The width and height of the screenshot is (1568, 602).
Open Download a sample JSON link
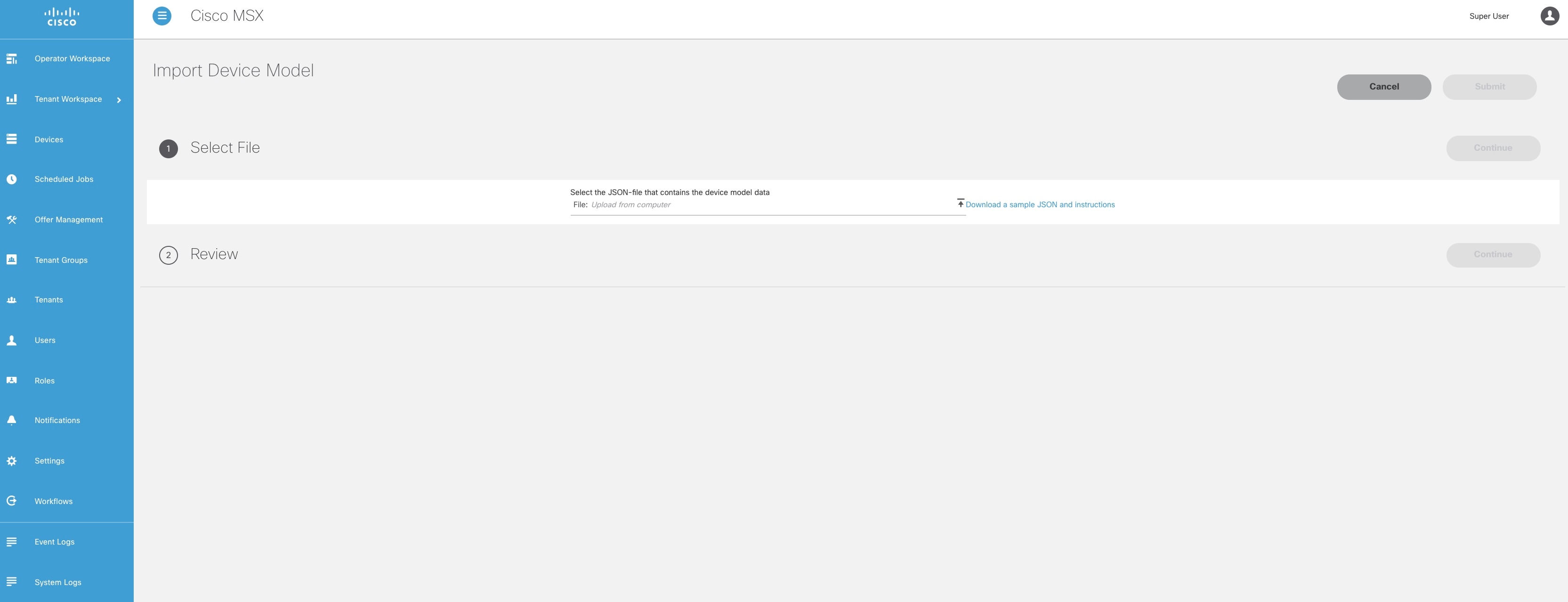(x=1040, y=204)
